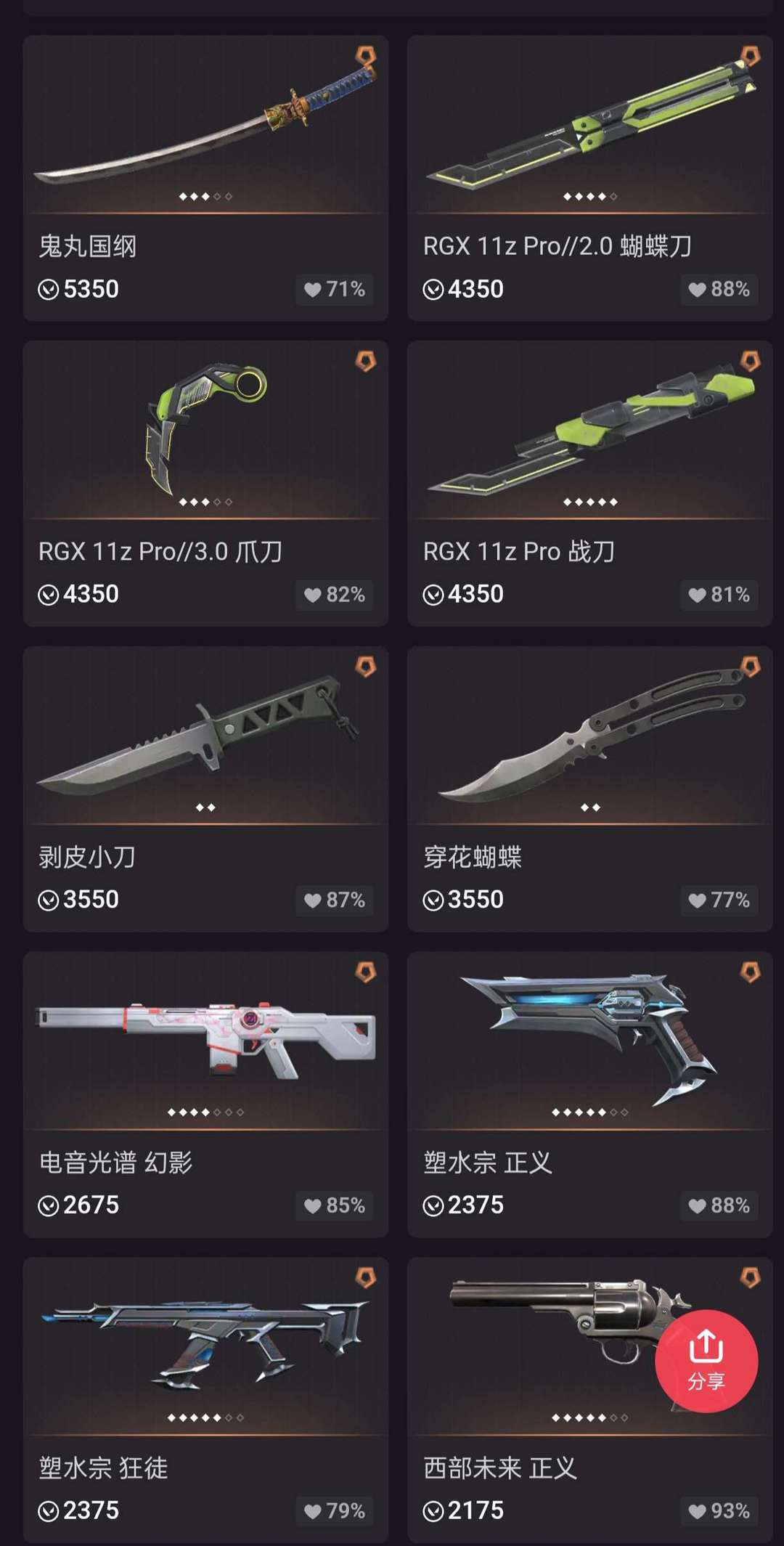
Task: Click the currency icon beside 5350 price
Action: [48, 290]
